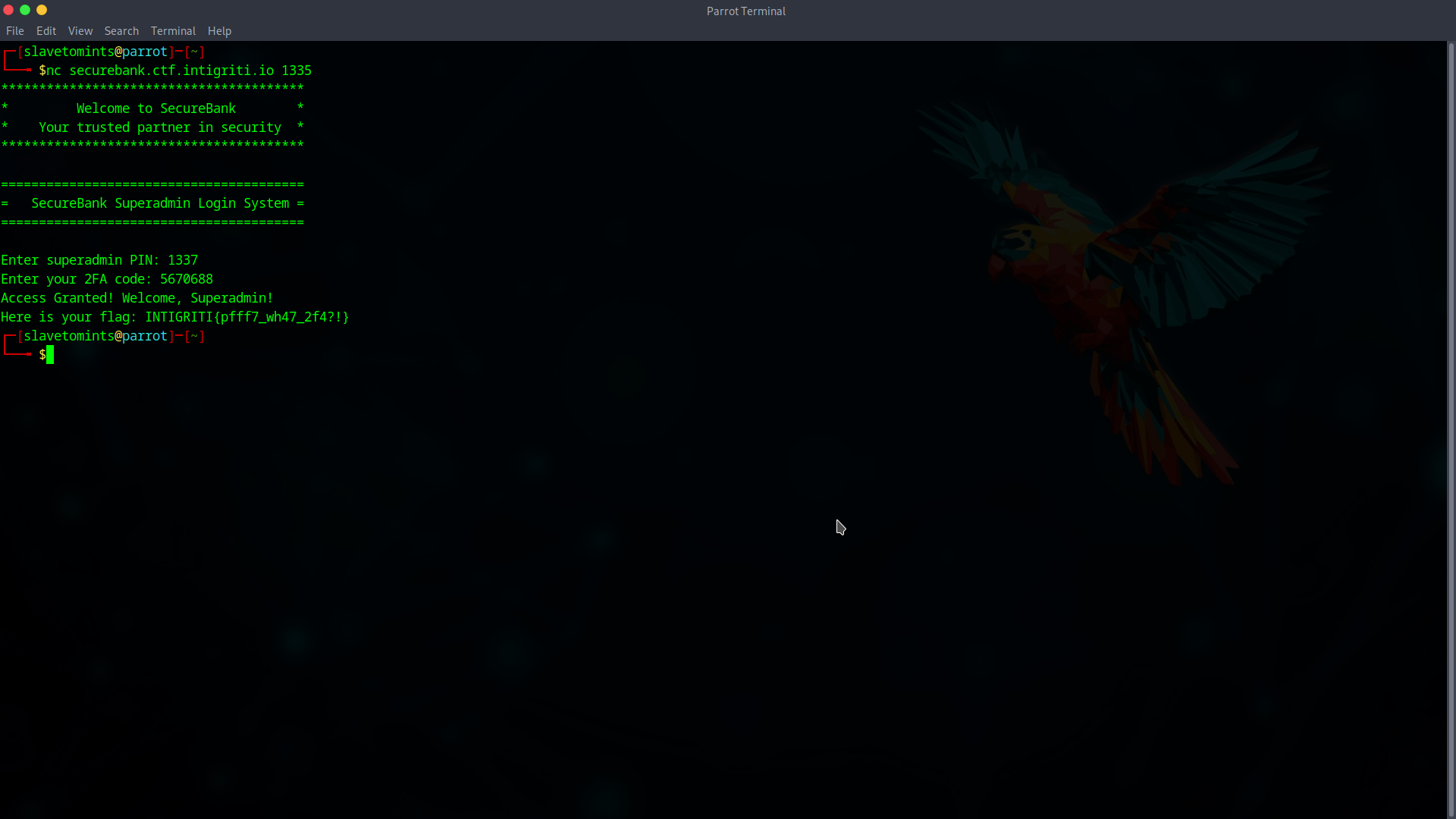Open the Terminal menu
1456x819 pixels.
(173, 31)
